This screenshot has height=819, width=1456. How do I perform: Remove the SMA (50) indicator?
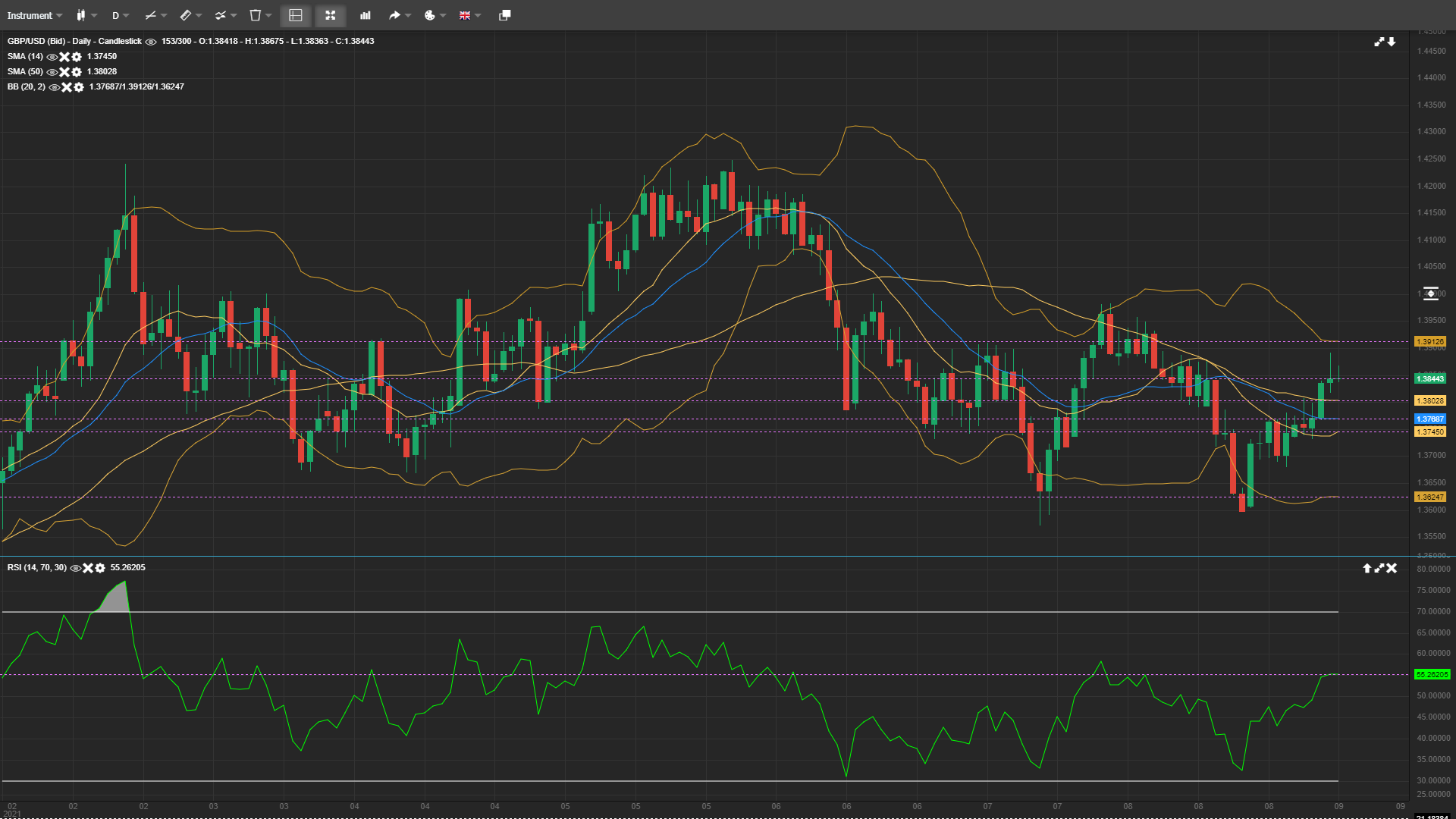[64, 72]
